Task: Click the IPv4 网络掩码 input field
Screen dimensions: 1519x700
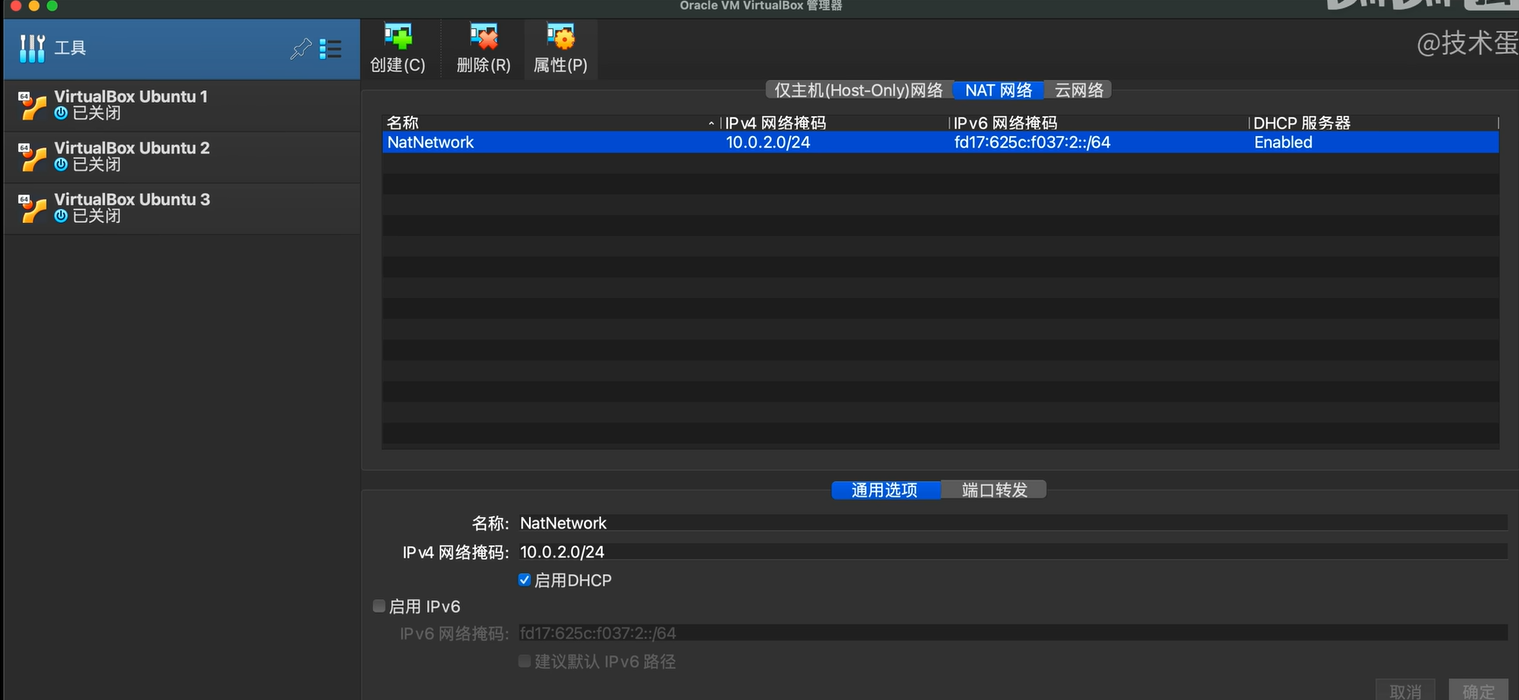Action: point(1011,552)
